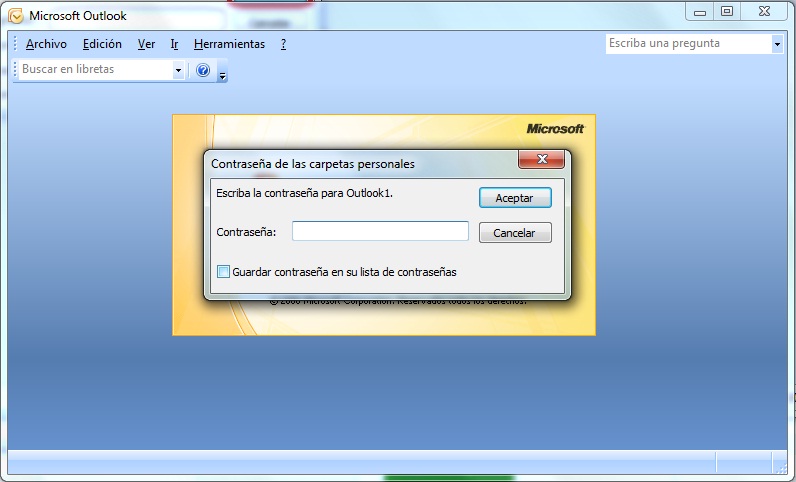Open the Herramientas menu

[229, 44]
